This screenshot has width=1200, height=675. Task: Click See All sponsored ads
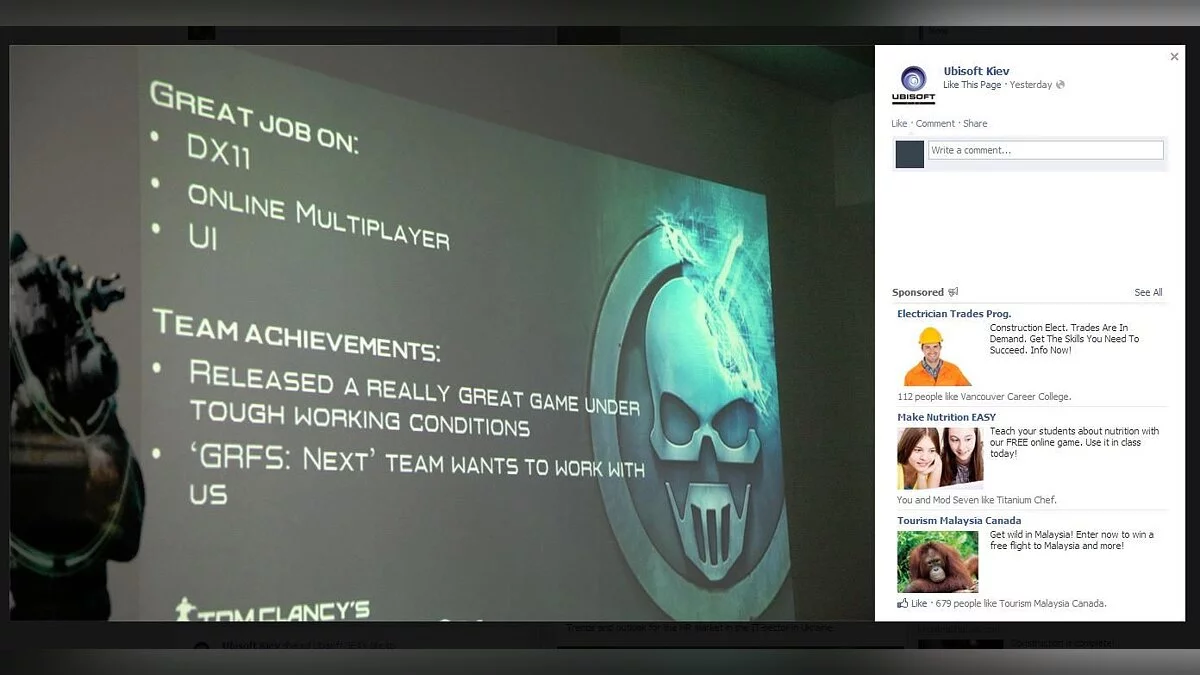pyautogui.click(x=1148, y=293)
